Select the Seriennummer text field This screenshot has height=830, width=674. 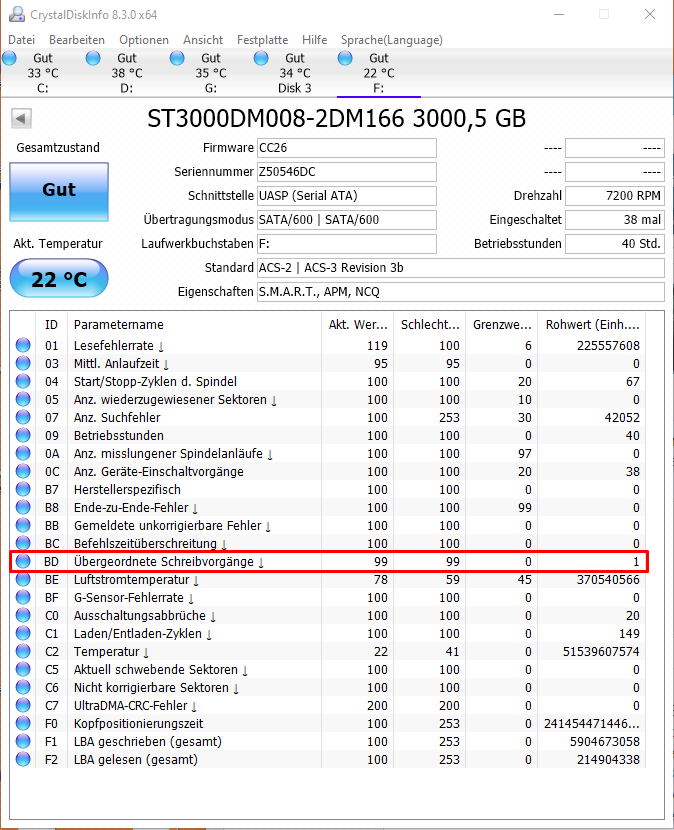click(346, 171)
